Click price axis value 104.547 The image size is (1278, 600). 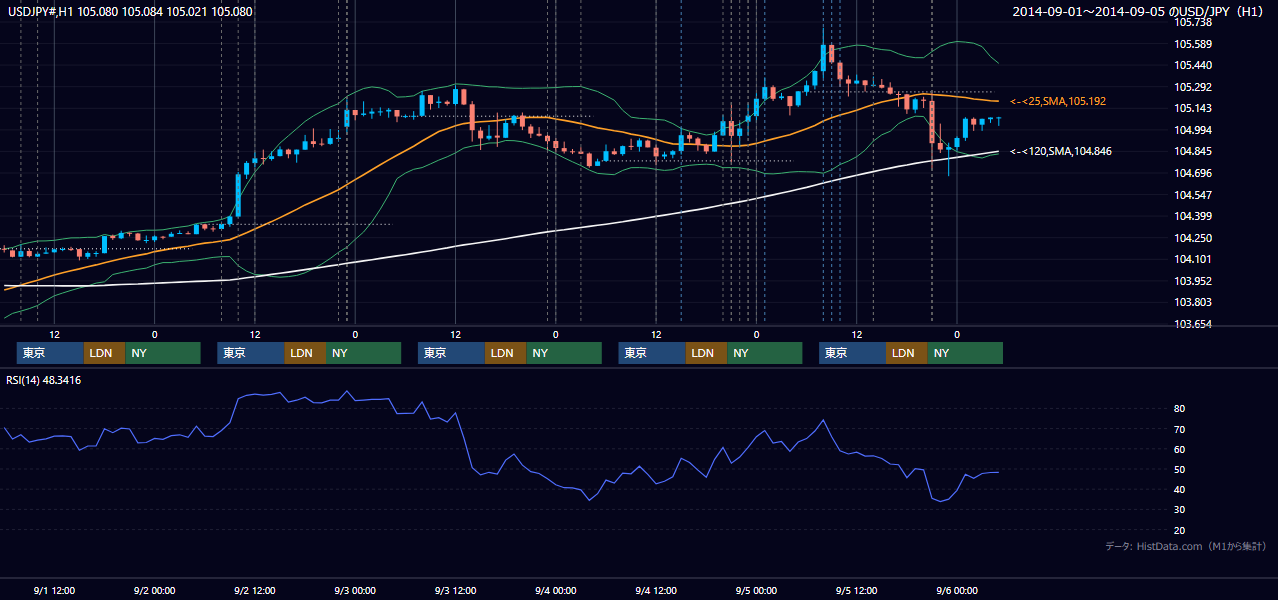[1193, 195]
